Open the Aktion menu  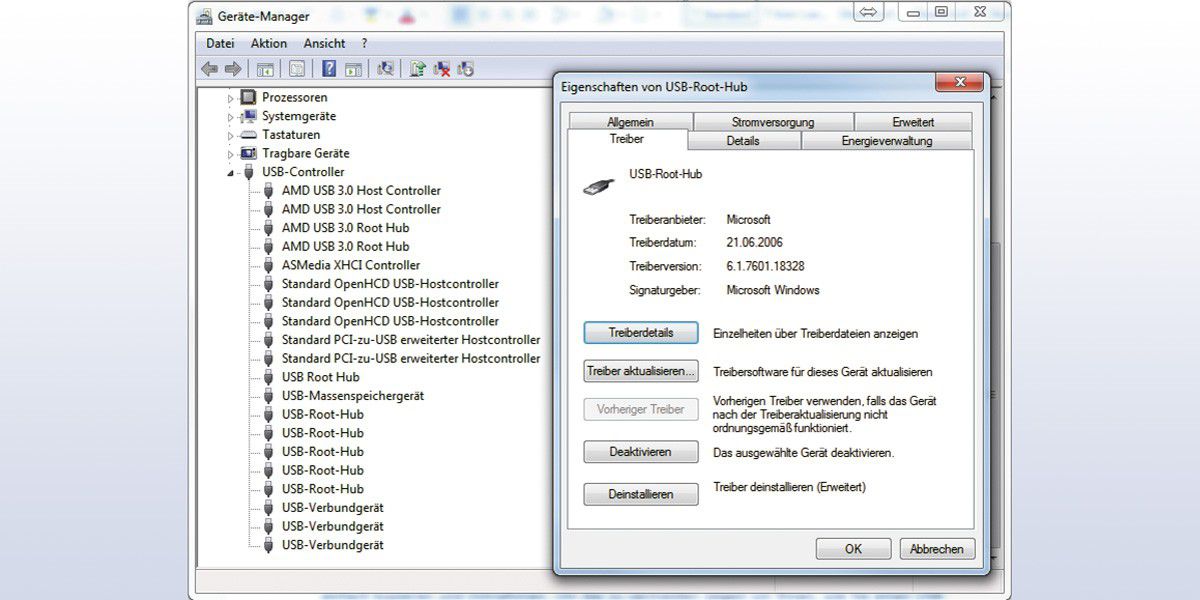269,43
